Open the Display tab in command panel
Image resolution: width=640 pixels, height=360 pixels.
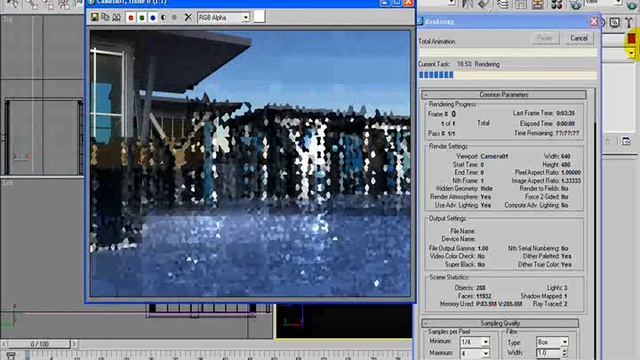coord(614,22)
